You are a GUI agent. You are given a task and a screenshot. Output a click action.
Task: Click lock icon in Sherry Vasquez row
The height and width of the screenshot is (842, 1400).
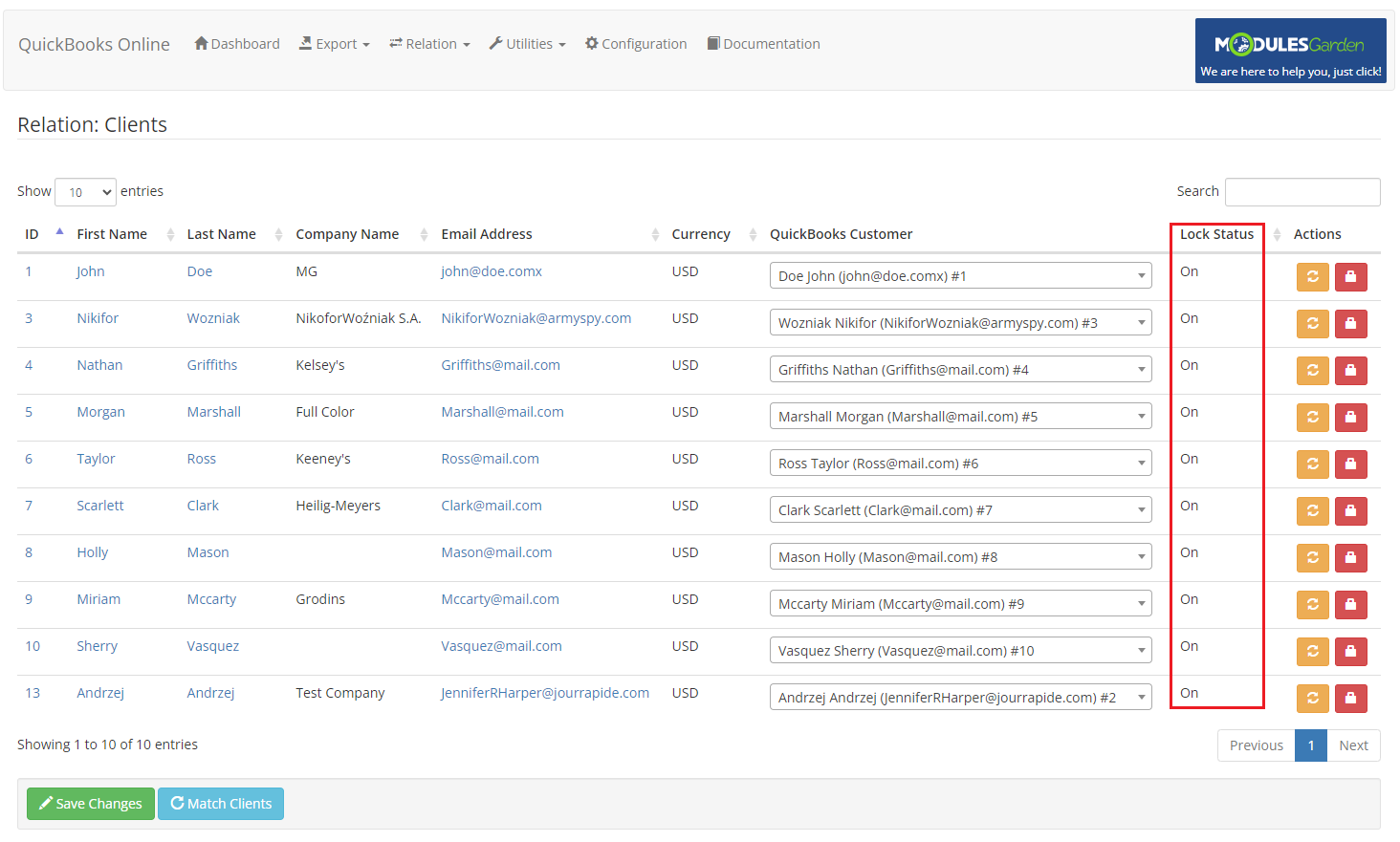1350,651
